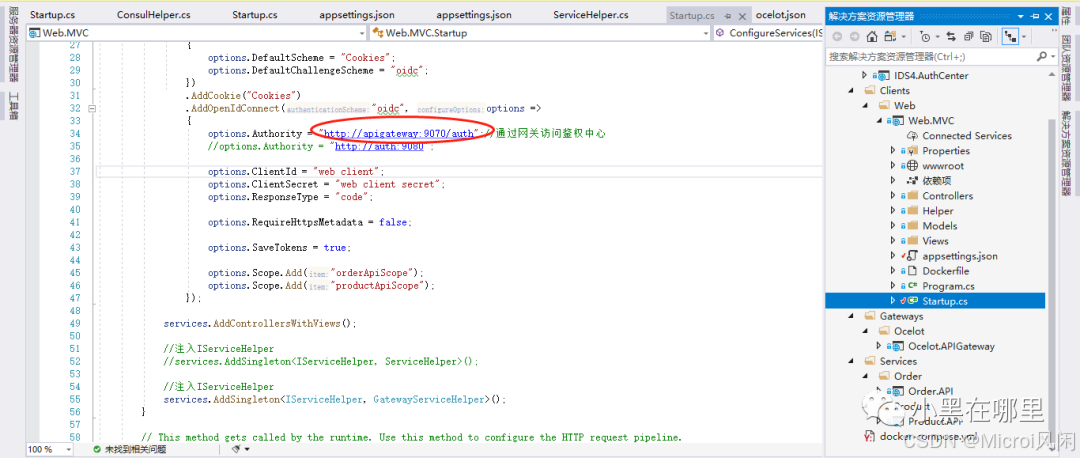Expand the Ocelot.APIGateway project arrow
The height and width of the screenshot is (458, 1080).
tap(879, 346)
